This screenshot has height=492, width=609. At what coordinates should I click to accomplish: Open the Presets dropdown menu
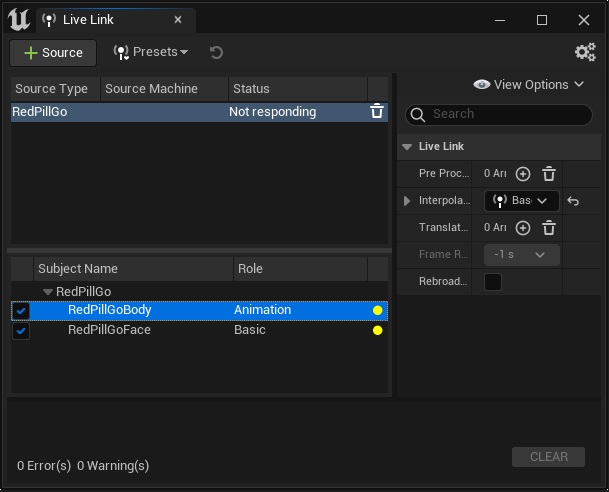(x=151, y=52)
